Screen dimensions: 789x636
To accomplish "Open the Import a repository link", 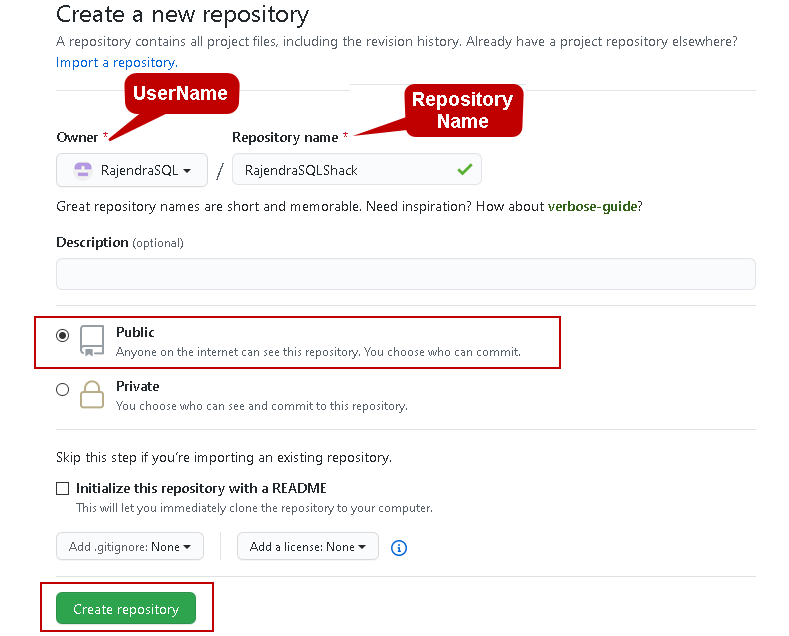I will coord(116,62).
